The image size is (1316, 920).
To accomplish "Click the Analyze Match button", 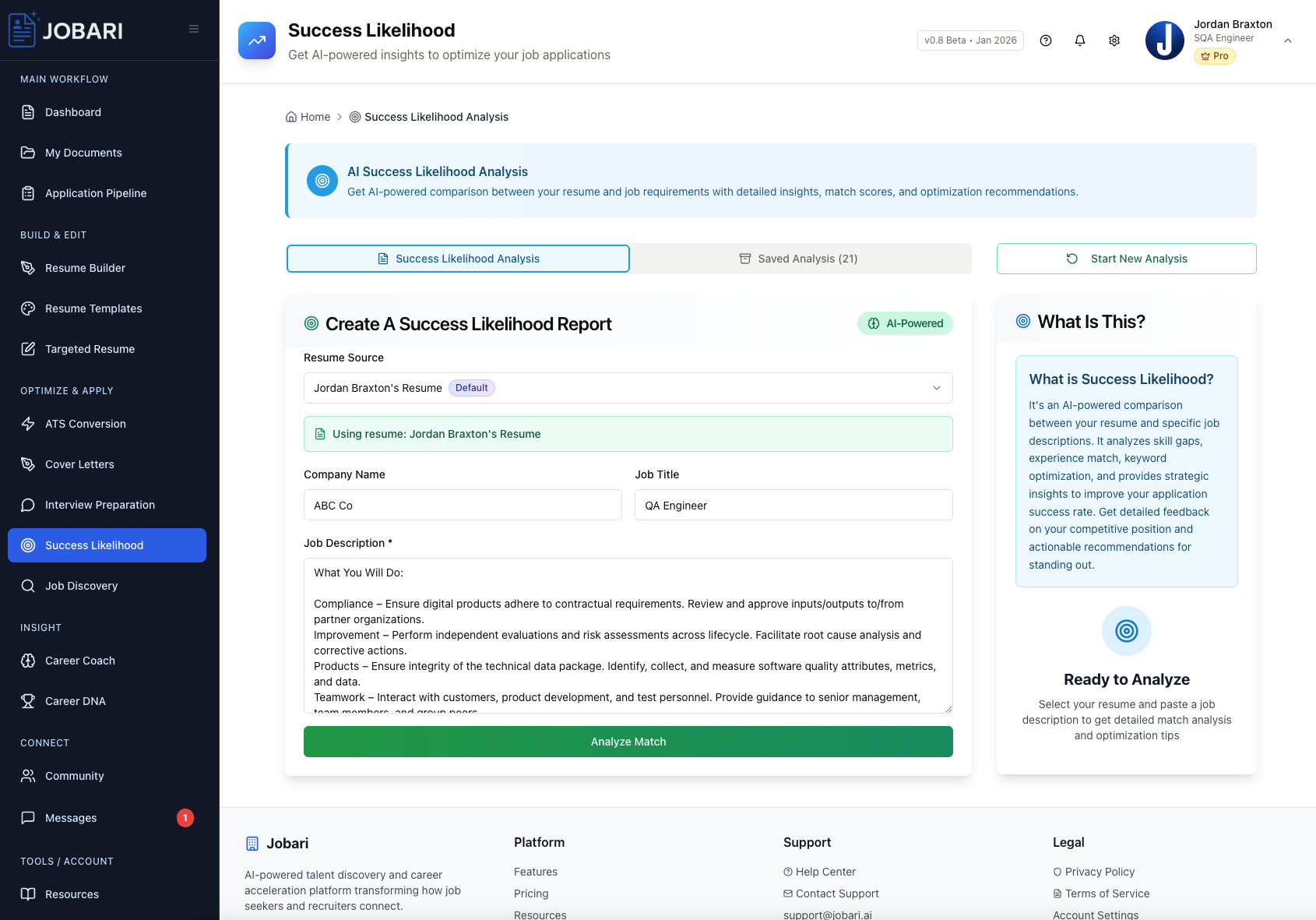I will [x=628, y=742].
